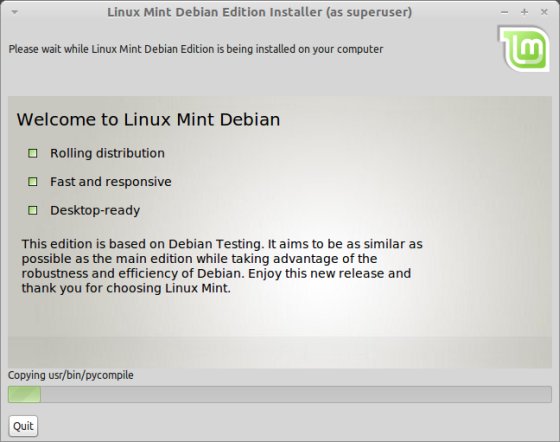The height and width of the screenshot is (442, 560).
Task: Click the 'Copying usr/bin/pycompile' status text
Action: [71, 375]
